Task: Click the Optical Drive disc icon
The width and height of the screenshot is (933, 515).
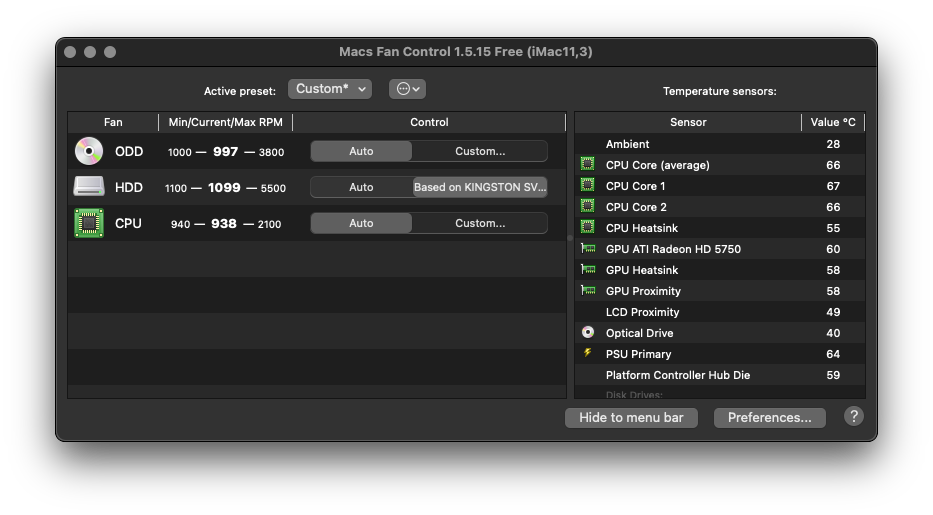Action: point(588,332)
